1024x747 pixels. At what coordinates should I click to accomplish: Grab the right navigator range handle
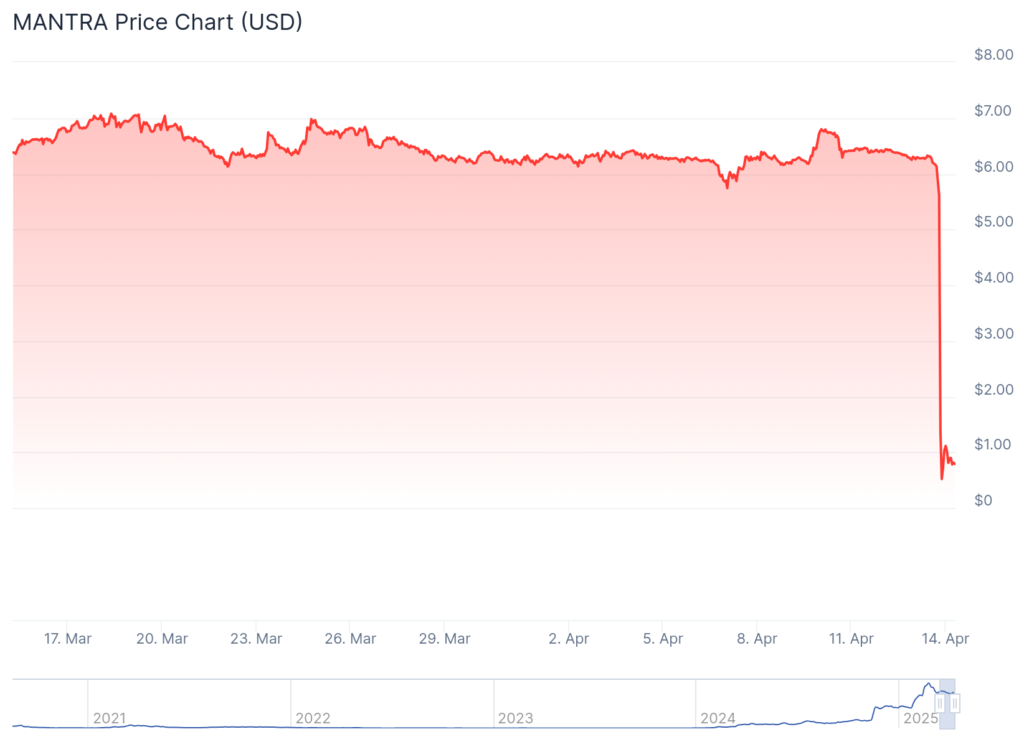pos(955,704)
